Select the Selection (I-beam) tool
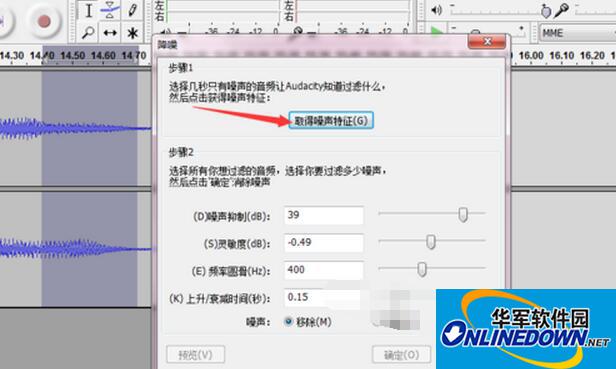The height and width of the screenshot is (369, 616). point(88,11)
